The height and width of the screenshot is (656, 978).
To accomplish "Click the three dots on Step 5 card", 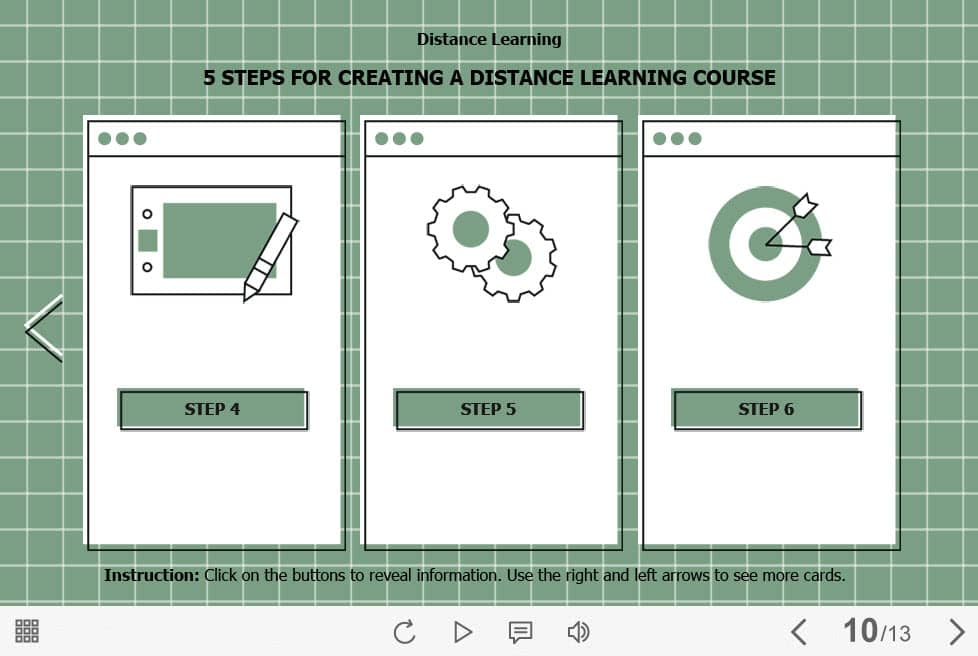I will tap(399, 139).
